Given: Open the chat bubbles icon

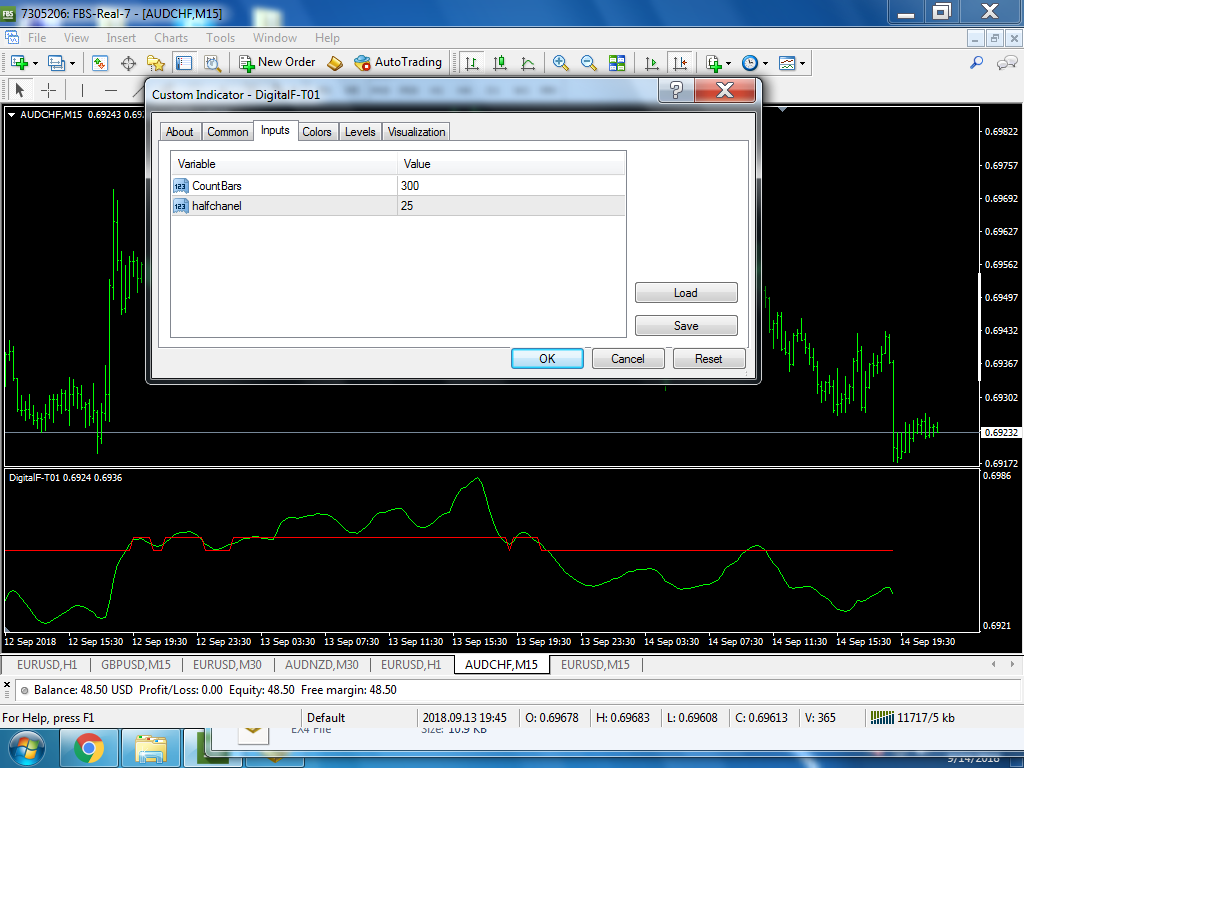Looking at the screenshot, I should 1007,62.
